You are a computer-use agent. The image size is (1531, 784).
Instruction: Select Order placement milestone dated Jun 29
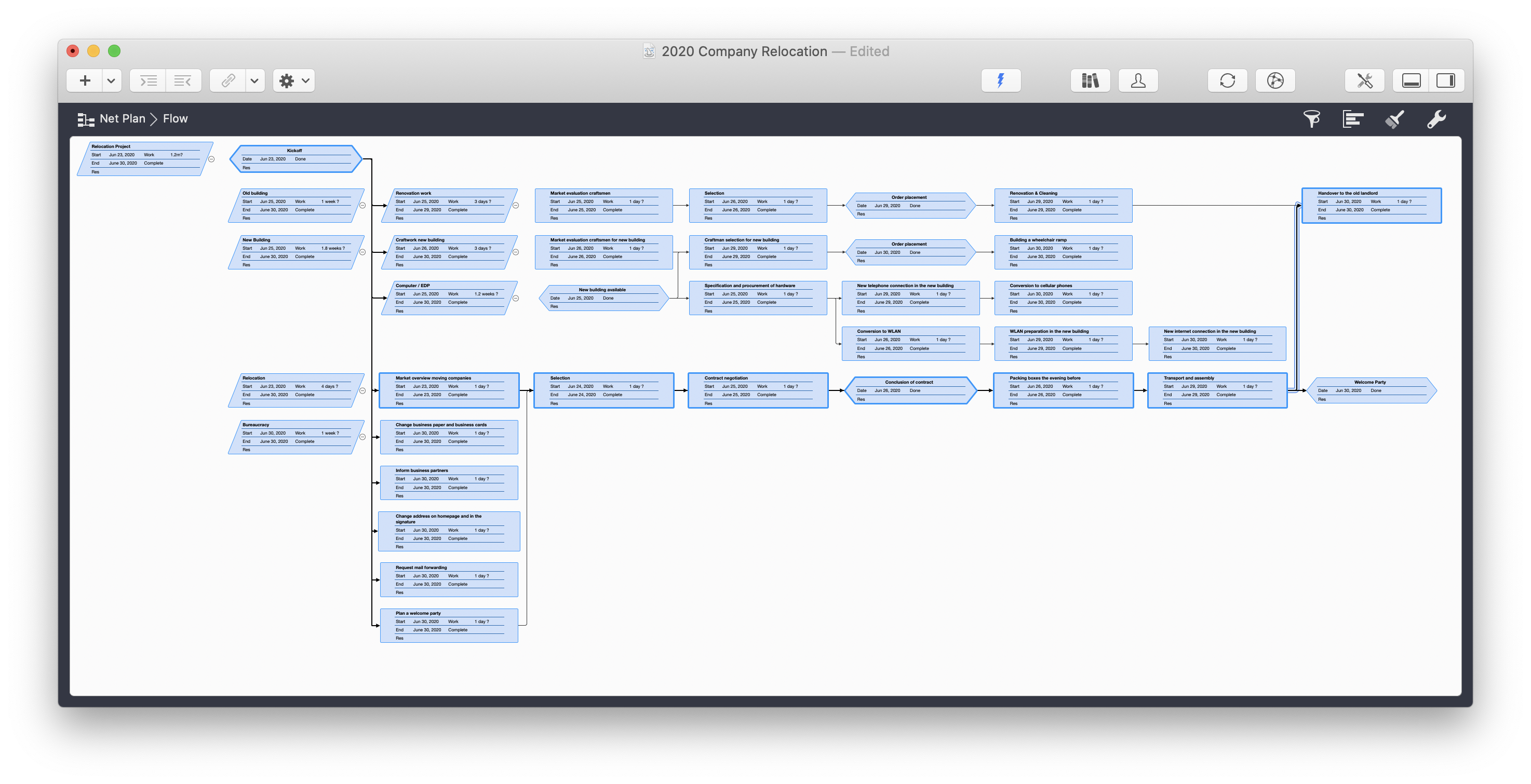(910, 206)
